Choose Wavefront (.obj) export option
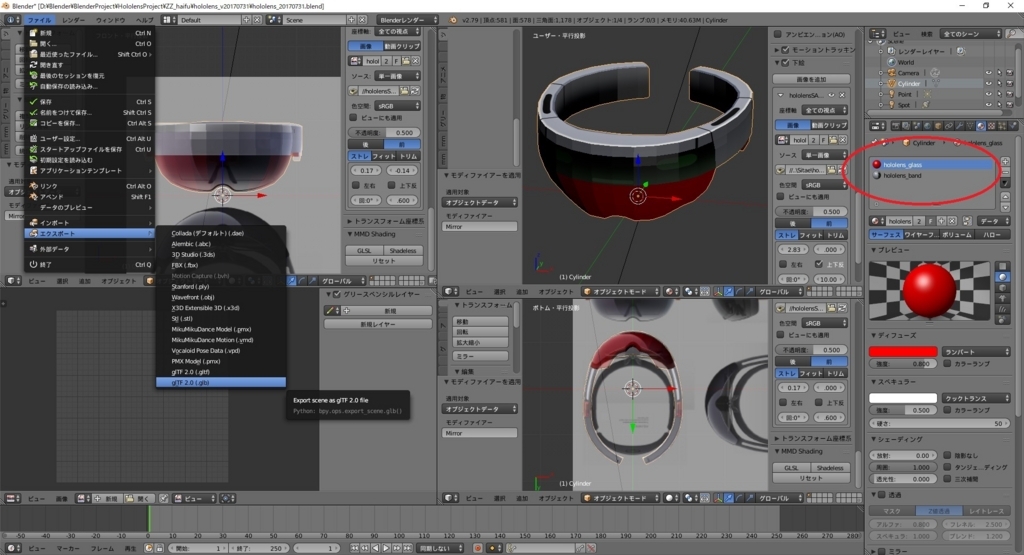 [221, 297]
